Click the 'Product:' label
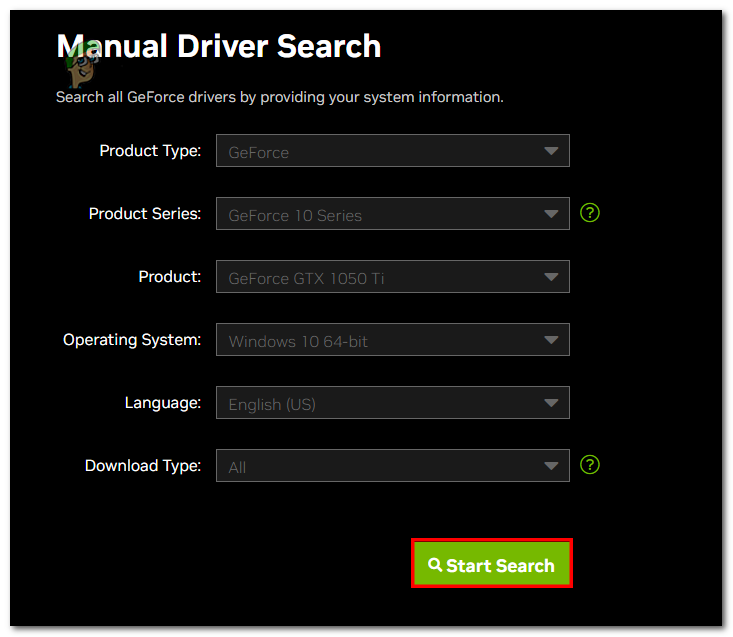This screenshot has height=637, width=733. coord(170,277)
